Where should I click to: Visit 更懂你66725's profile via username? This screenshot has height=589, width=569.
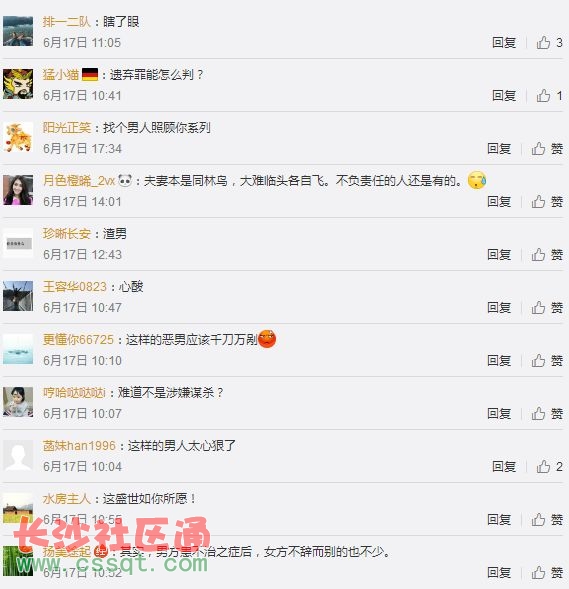tap(78, 340)
